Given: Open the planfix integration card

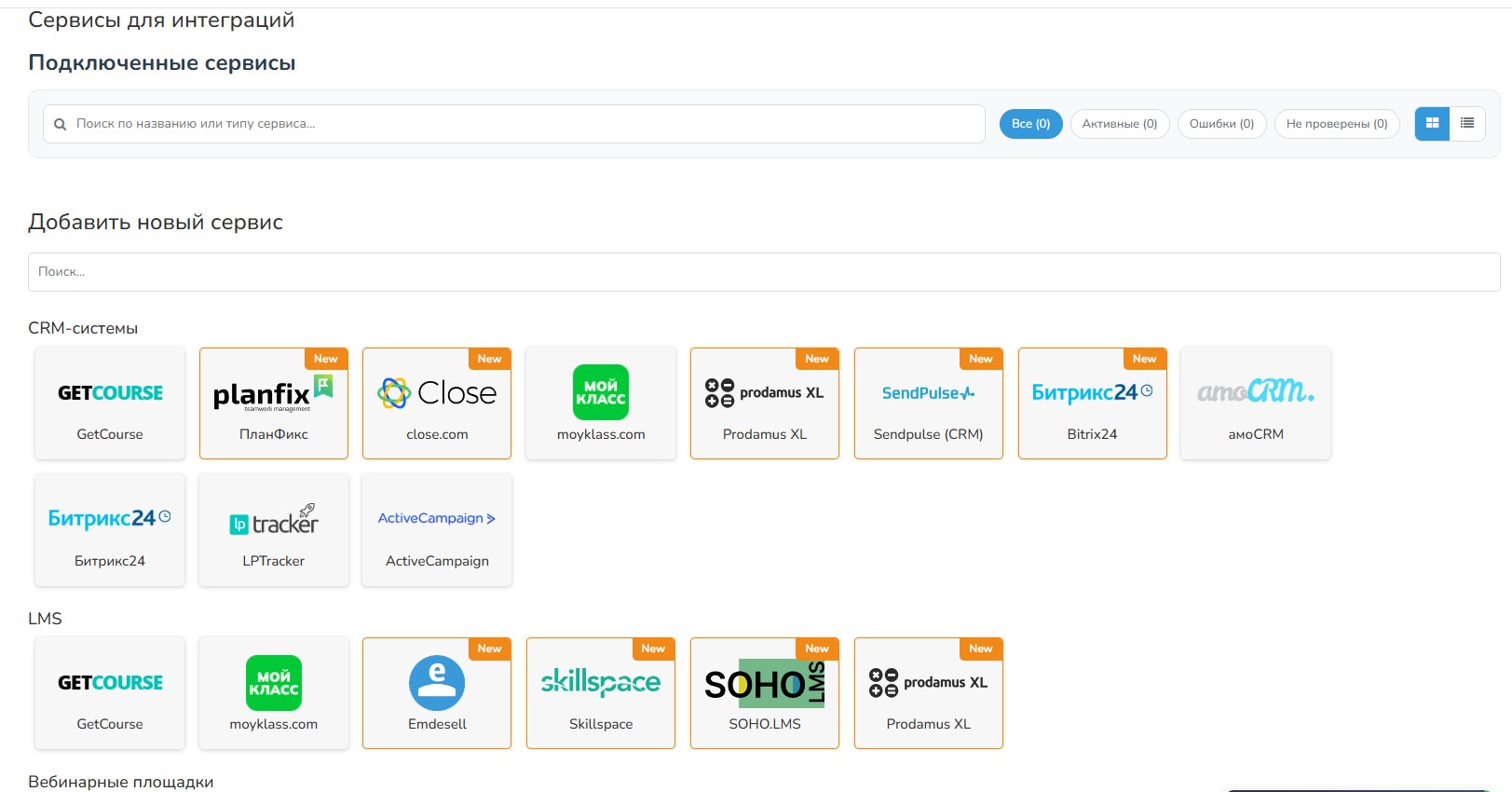Looking at the screenshot, I should coord(274,403).
